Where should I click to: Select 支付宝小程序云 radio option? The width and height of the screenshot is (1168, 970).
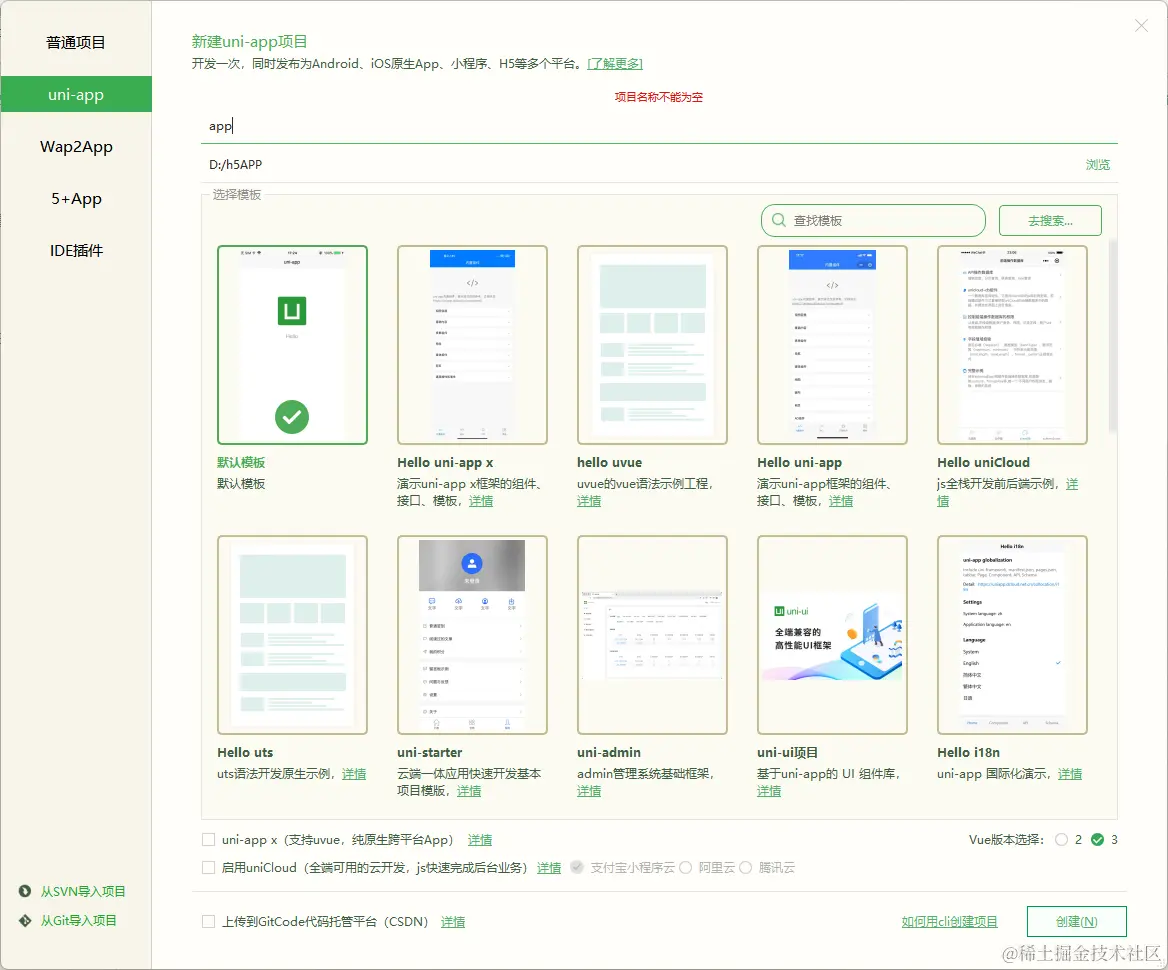click(x=577, y=867)
